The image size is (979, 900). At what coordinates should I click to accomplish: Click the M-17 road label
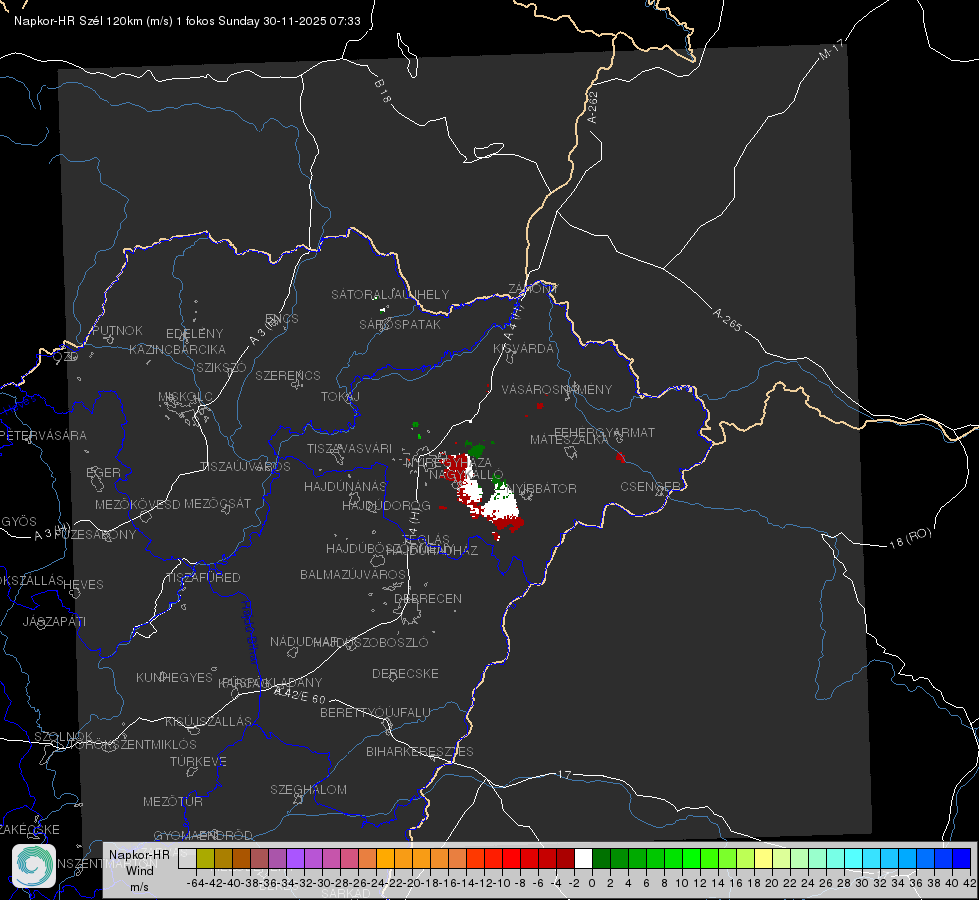831,50
